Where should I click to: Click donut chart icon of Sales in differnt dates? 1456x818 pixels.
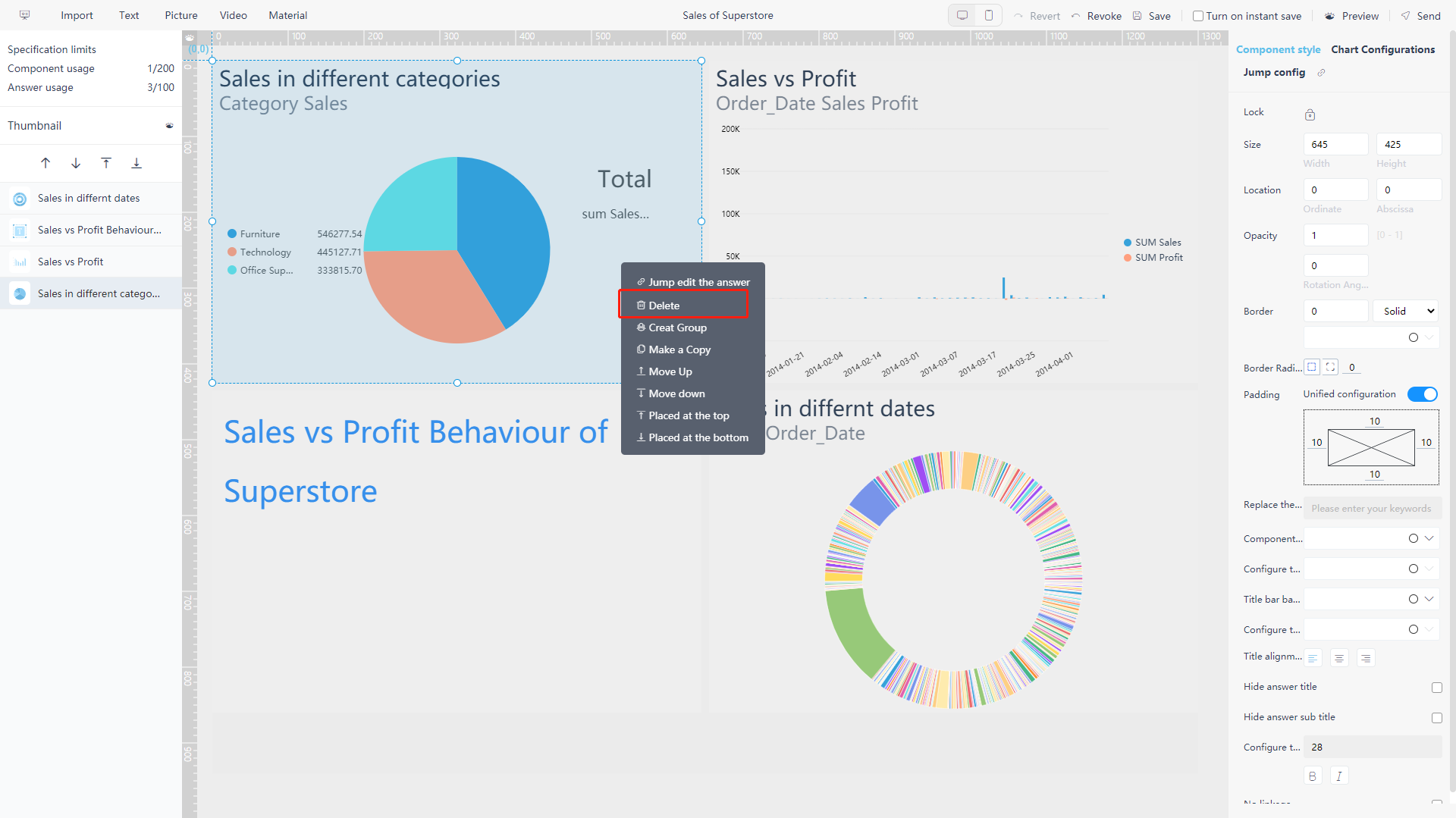tap(20, 199)
